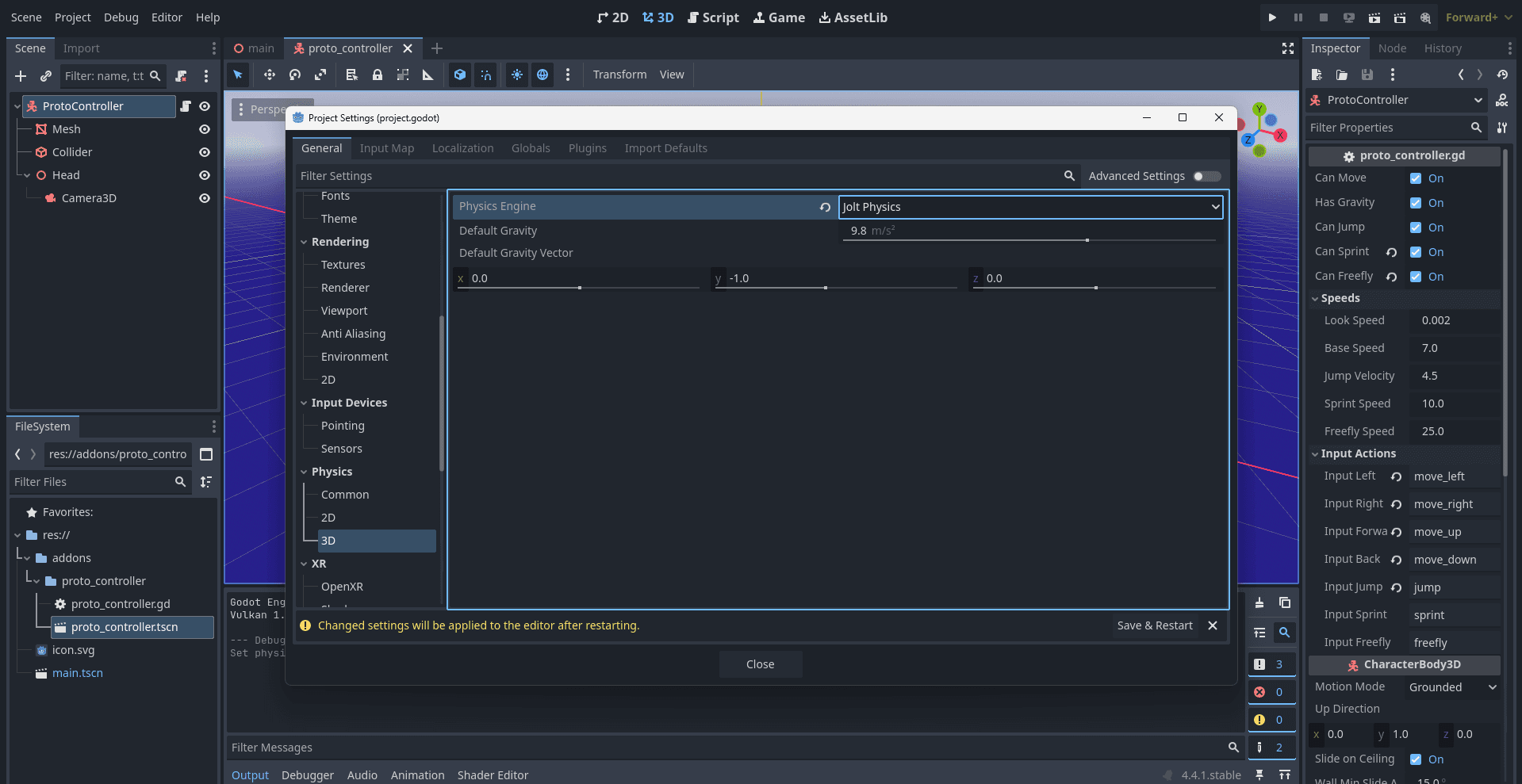Screen dimensions: 1522x784
Task: Toggle Slide on Ceiling checkbox
Action: click(1416, 759)
